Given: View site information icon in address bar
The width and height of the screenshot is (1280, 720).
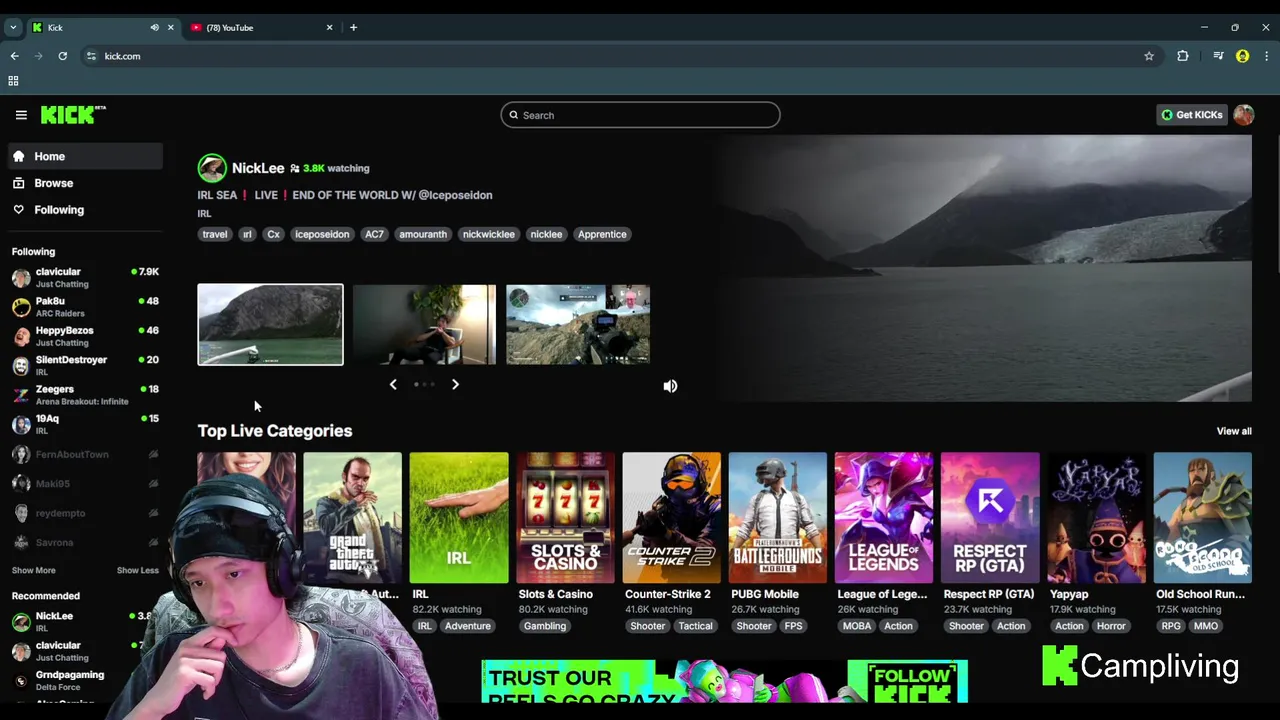Looking at the screenshot, I should point(91,56).
